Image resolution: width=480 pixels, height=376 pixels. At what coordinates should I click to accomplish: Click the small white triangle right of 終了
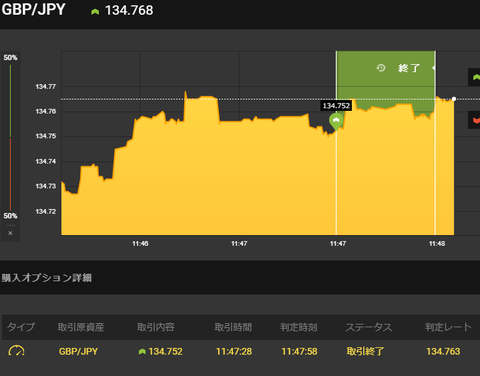(x=433, y=68)
